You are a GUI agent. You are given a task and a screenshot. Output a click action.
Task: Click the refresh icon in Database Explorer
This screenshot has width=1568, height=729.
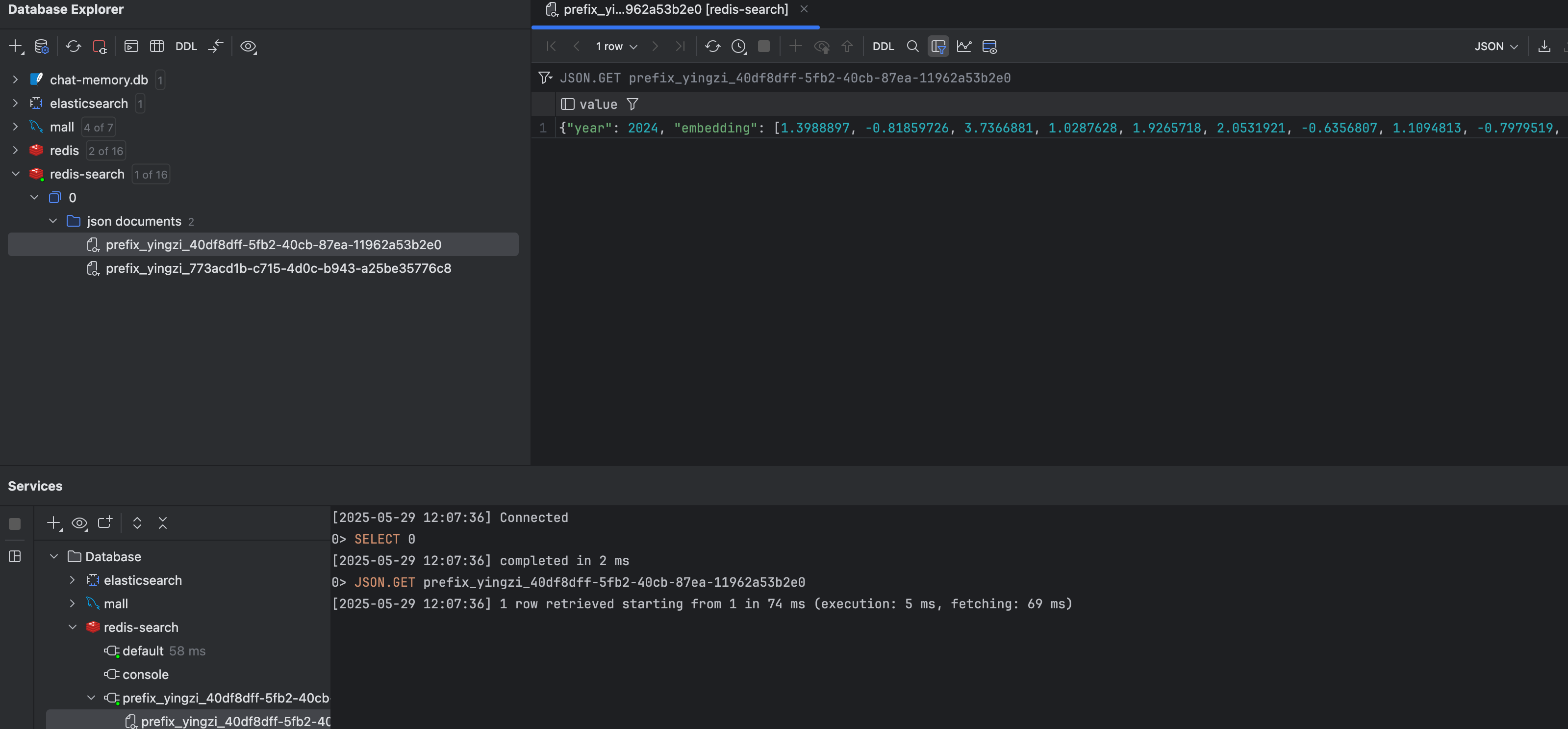pyautogui.click(x=74, y=46)
